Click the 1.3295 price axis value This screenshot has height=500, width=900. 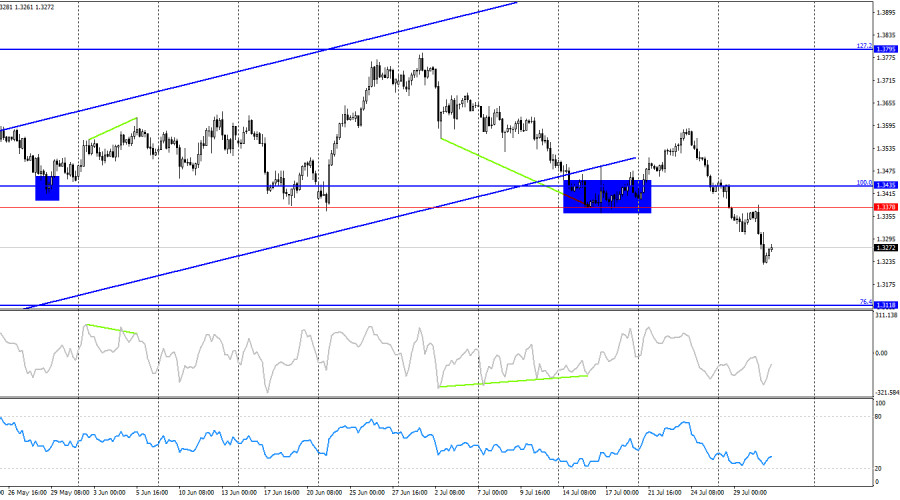coord(886,239)
